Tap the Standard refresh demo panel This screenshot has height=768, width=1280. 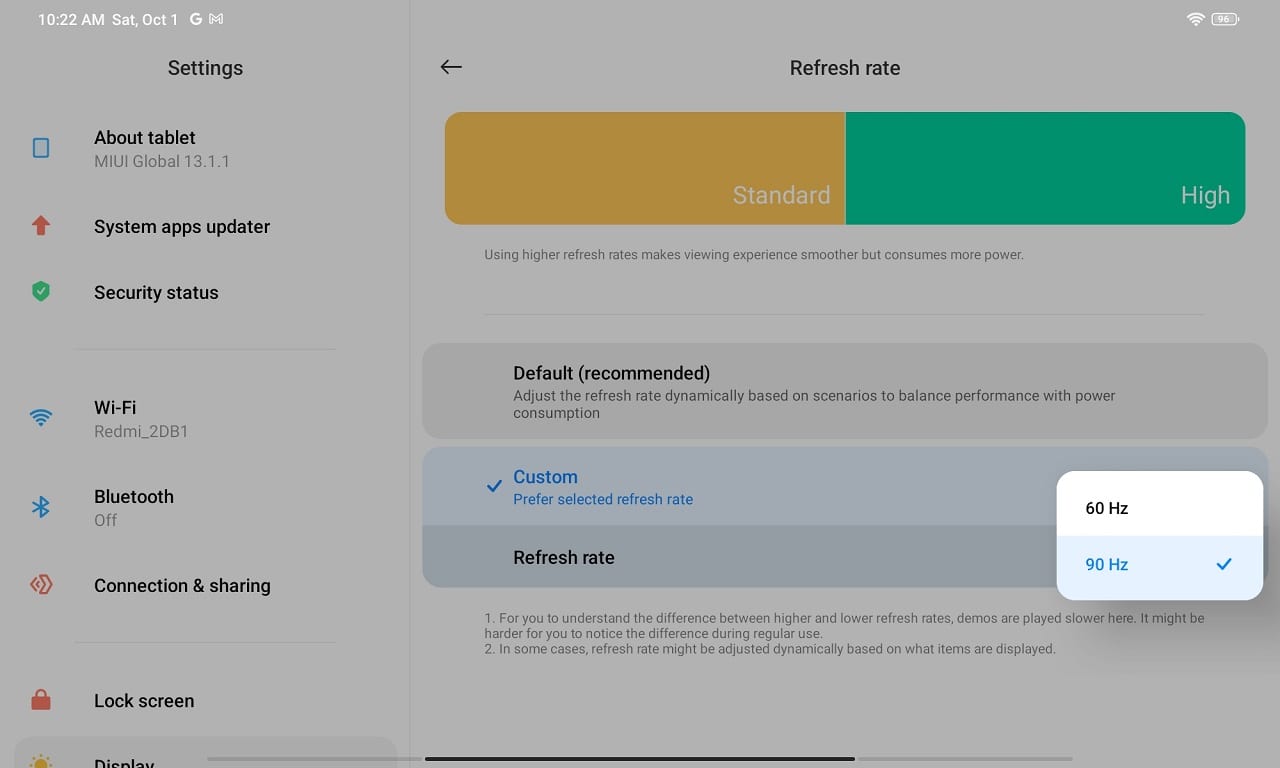[645, 168]
